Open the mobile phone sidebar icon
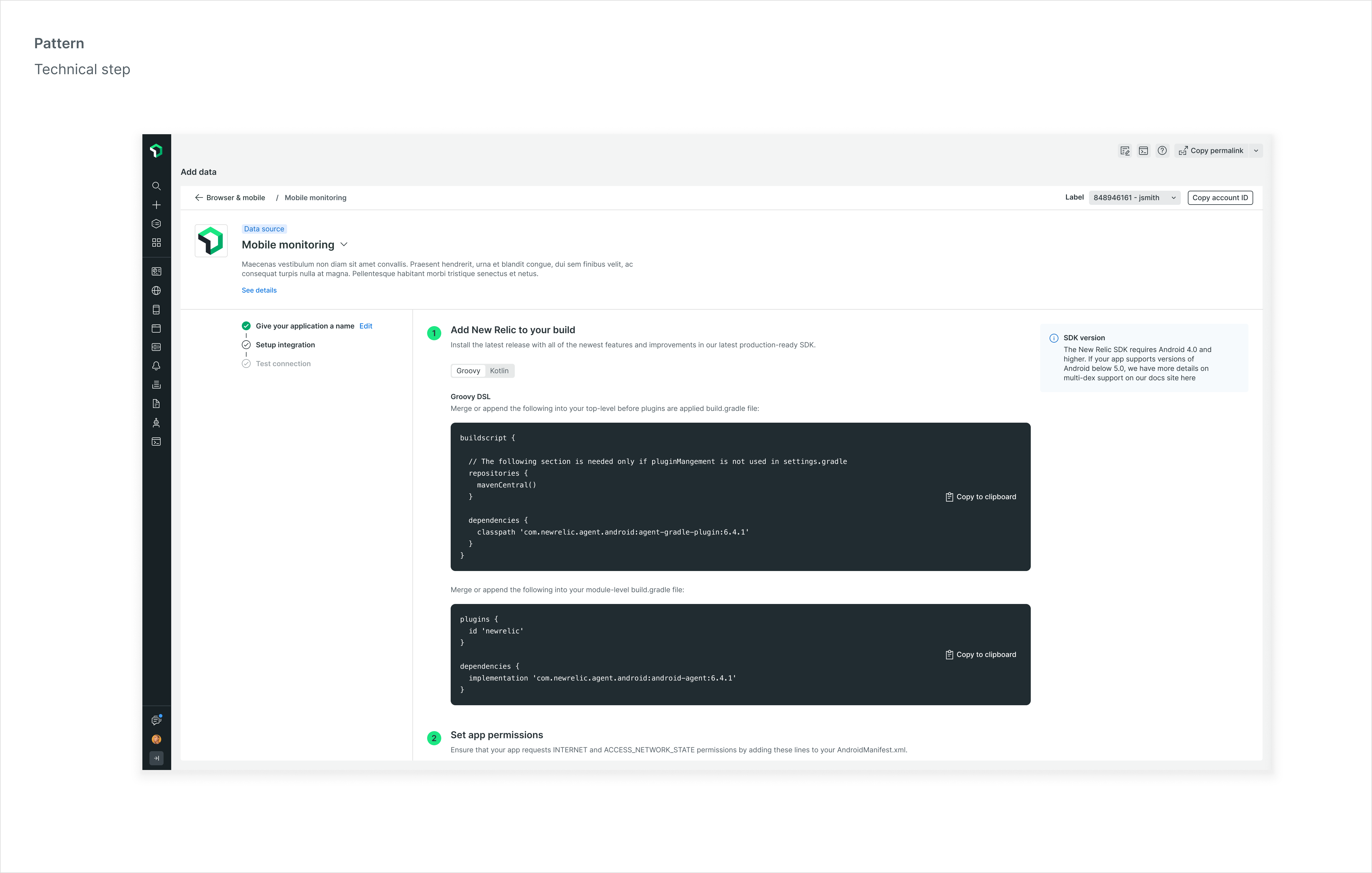The width and height of the screenshot is (1372, 873). pos(156,309)
